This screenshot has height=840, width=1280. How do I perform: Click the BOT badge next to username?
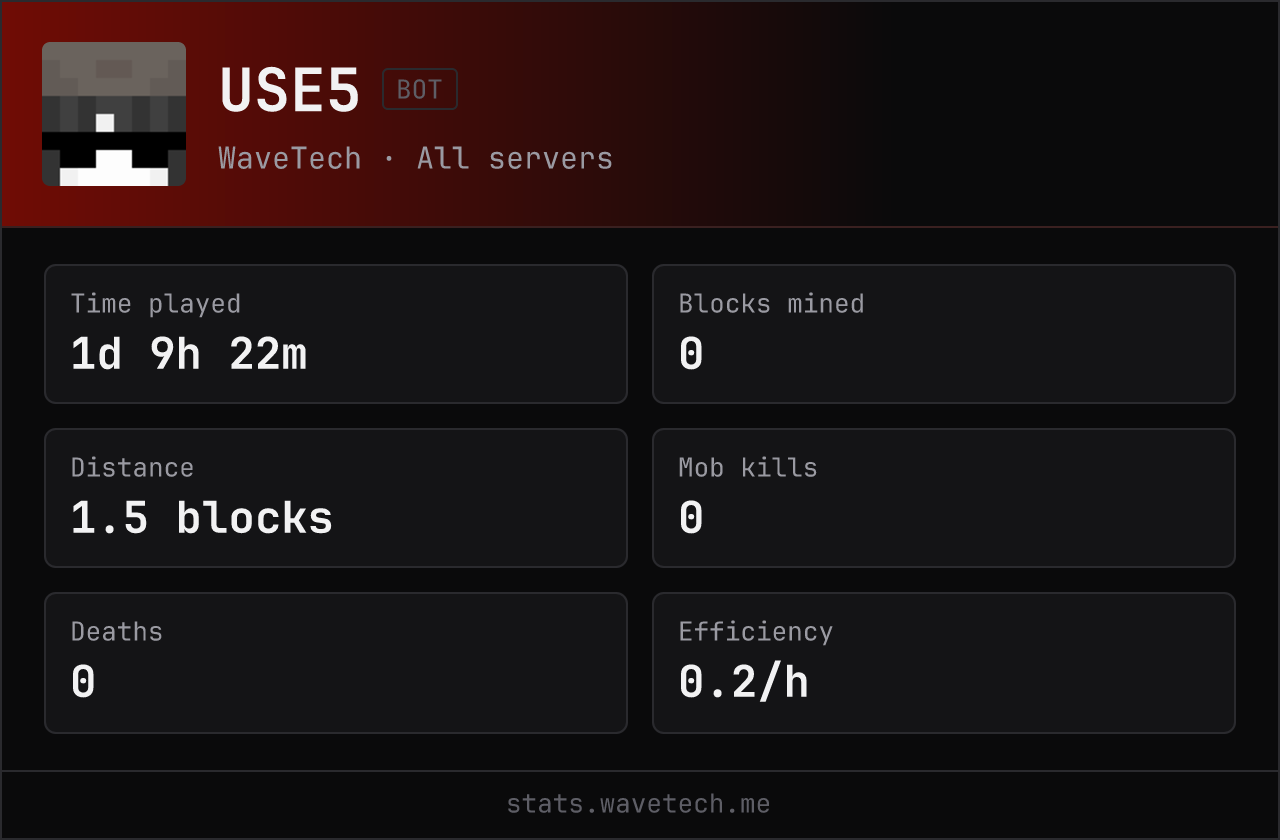click(420, 89)
